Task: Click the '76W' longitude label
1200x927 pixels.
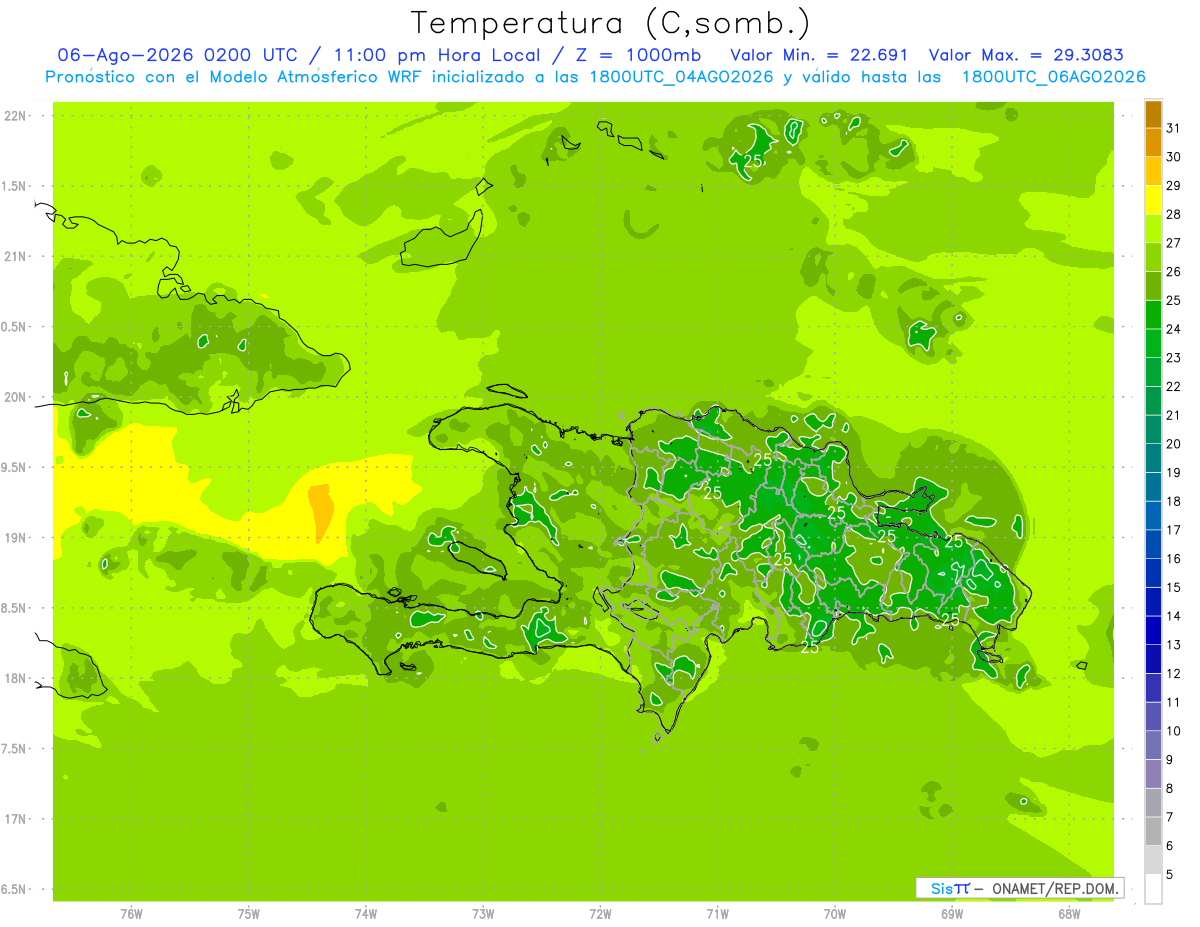Action: [131, 915]
